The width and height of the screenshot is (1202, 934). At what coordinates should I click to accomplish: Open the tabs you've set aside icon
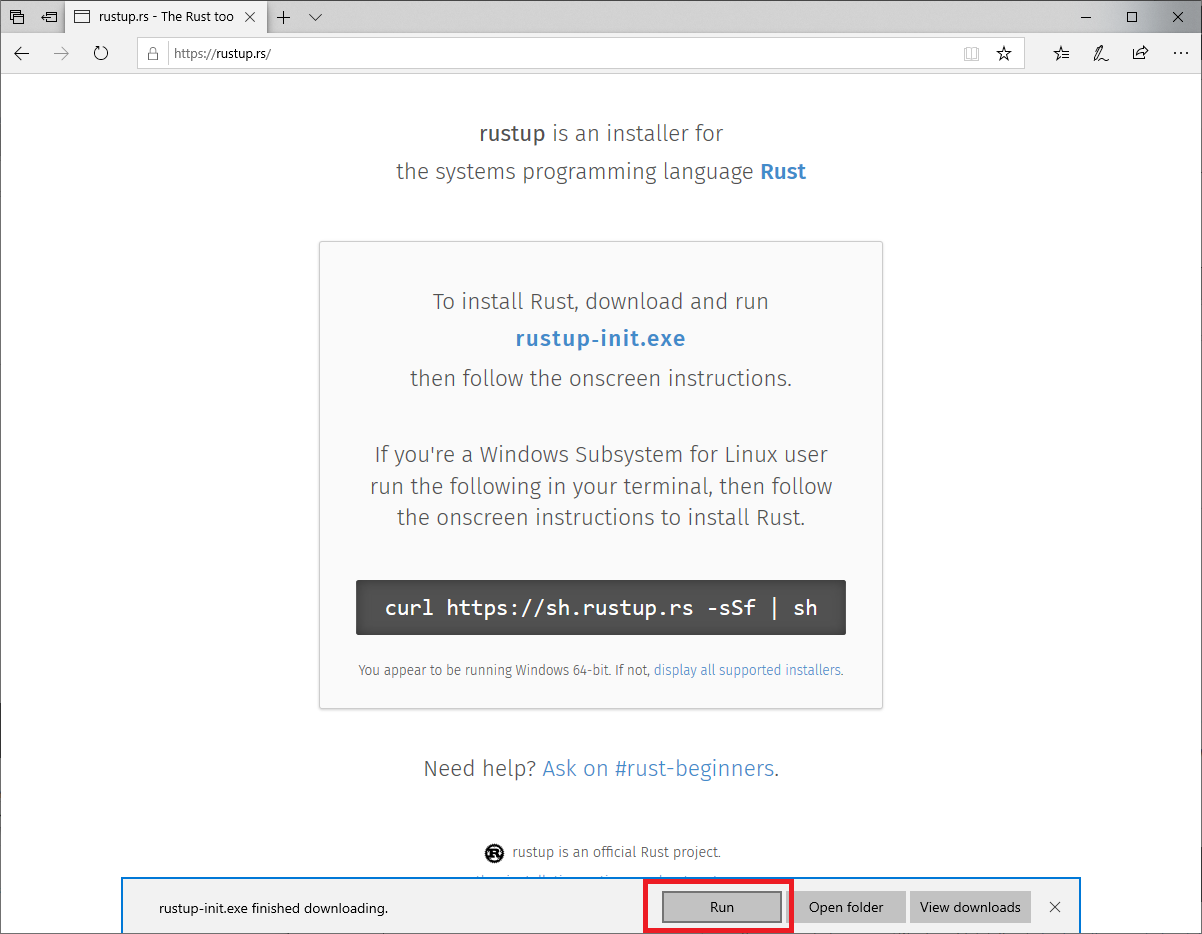17,17
